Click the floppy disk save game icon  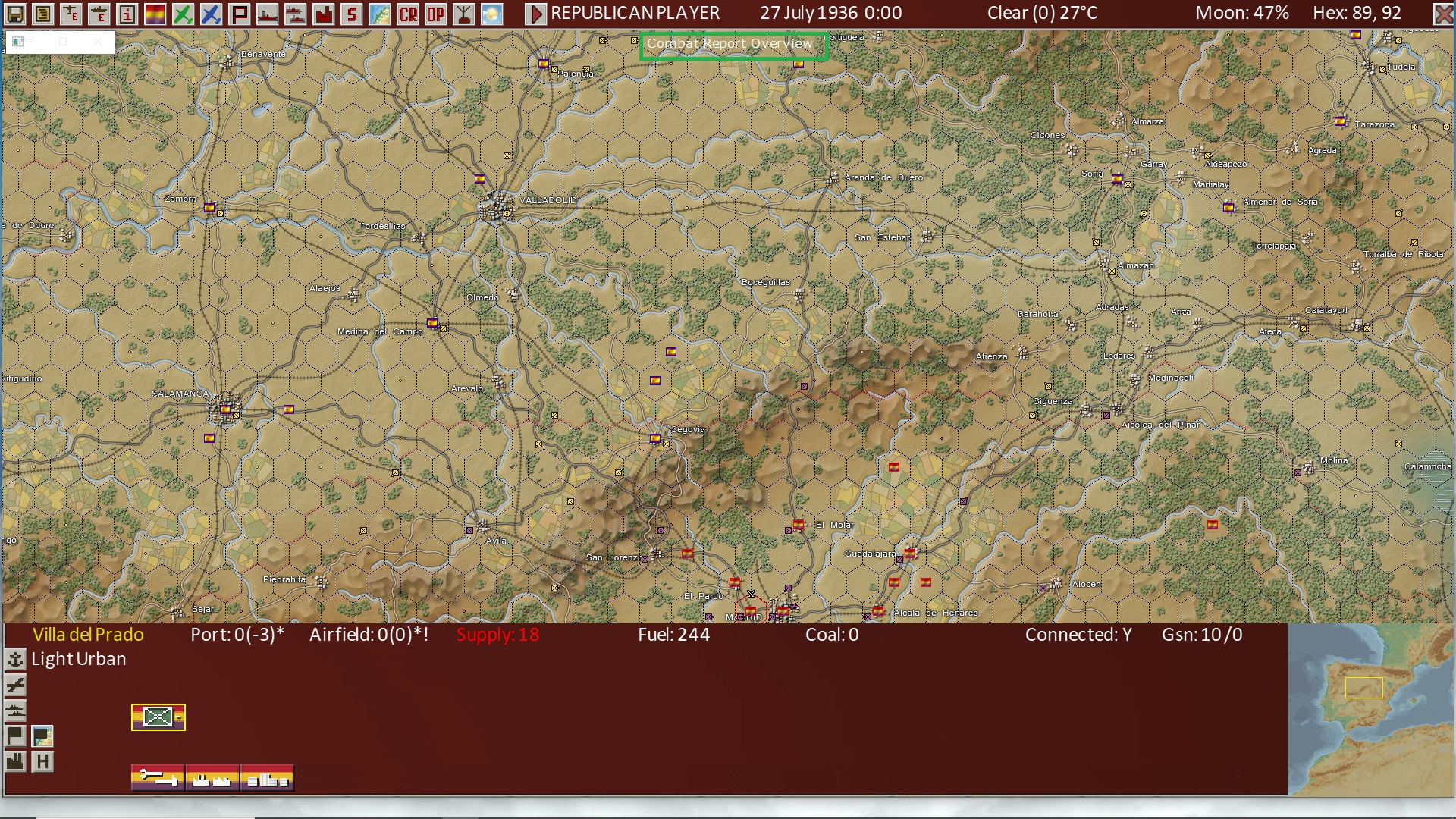15,14
